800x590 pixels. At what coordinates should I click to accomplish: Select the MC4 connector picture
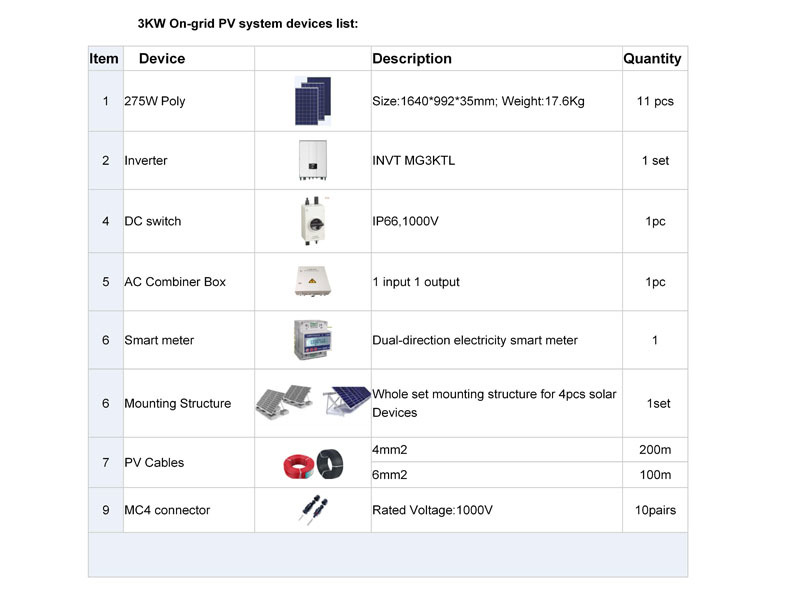pyautogui.click(x=313, y=509)
